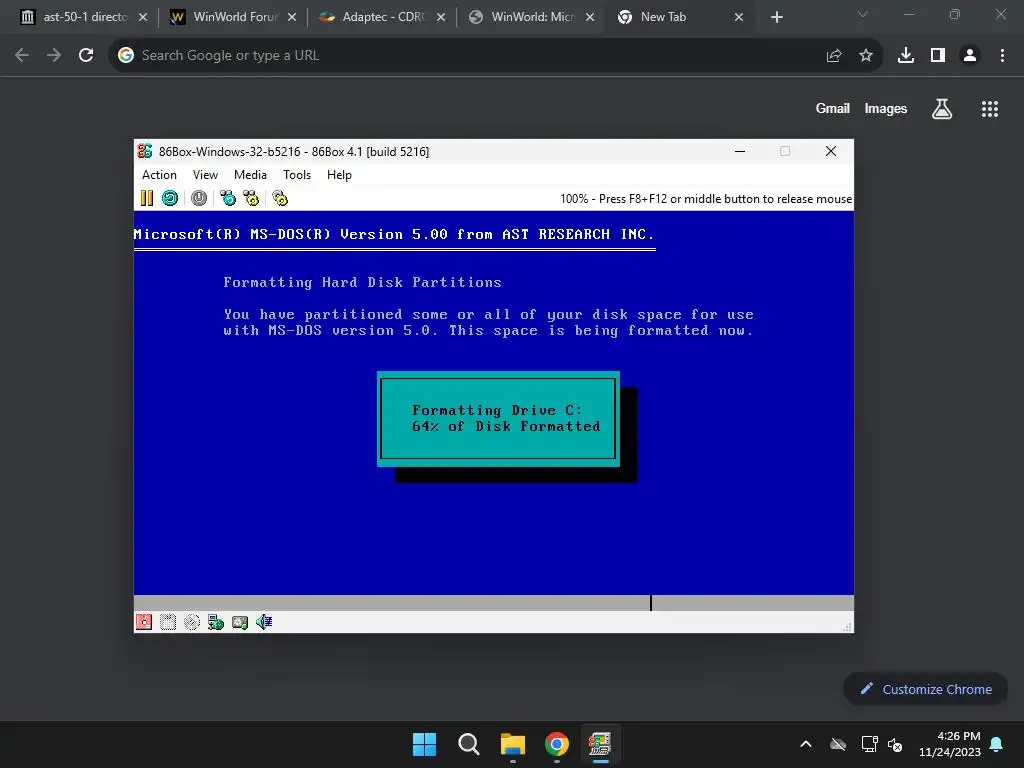Screen dimensions: 1024x768
Task: Click the OneDrive cloud tray icon
Action: point(838,744)
